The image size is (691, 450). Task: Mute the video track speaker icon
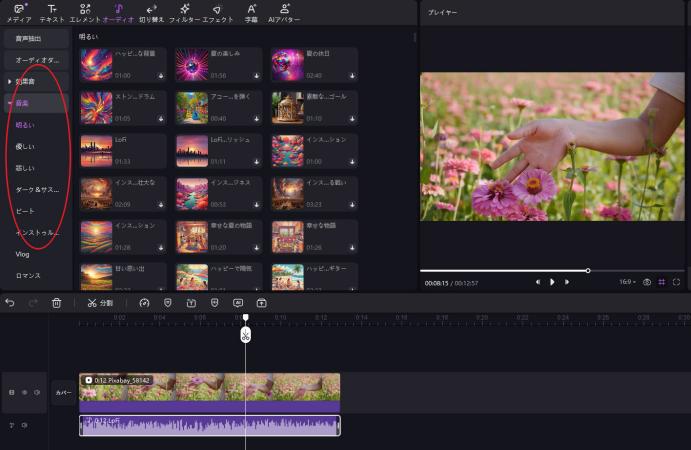pos(37,393)
